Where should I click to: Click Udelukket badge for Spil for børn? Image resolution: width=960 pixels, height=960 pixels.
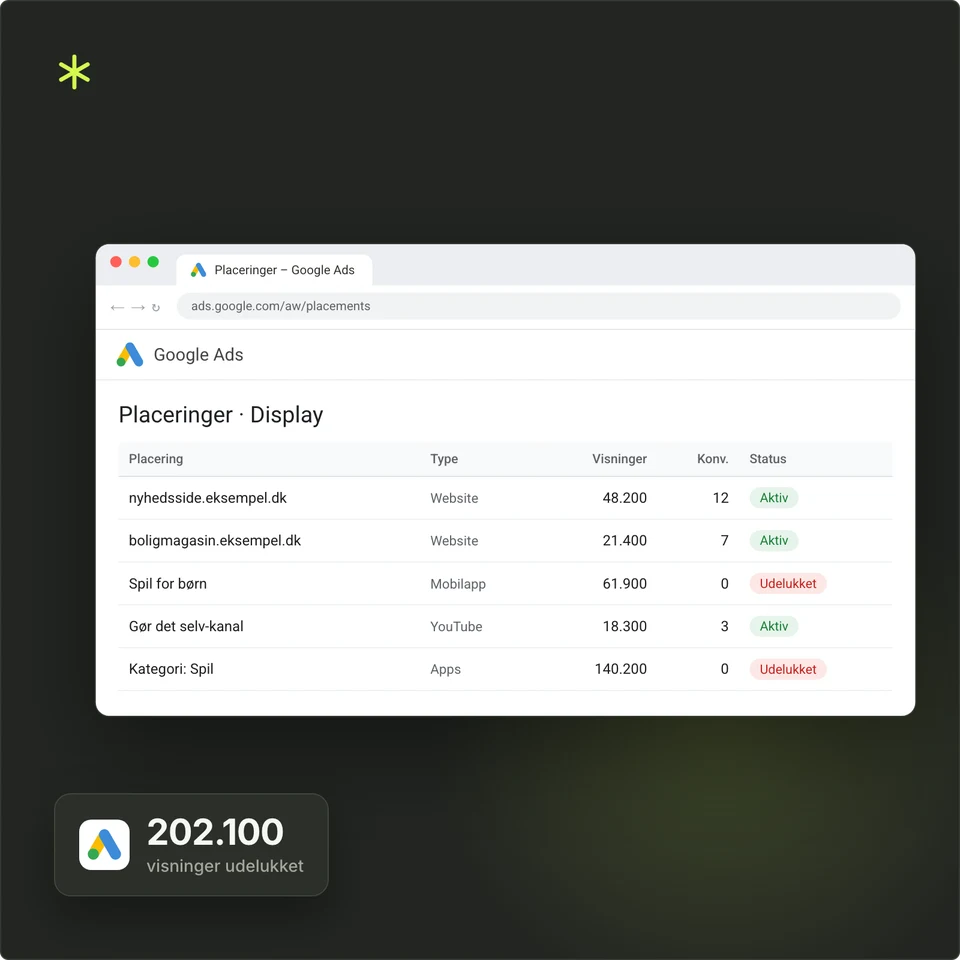(788, 583)
